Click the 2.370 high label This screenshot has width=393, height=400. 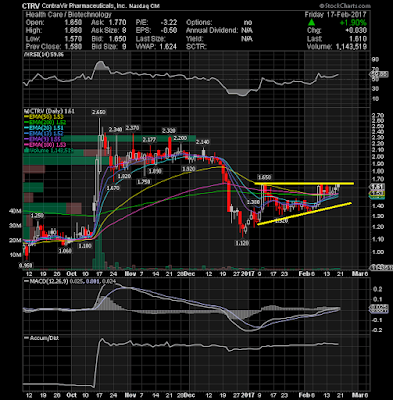click(132, 128)
